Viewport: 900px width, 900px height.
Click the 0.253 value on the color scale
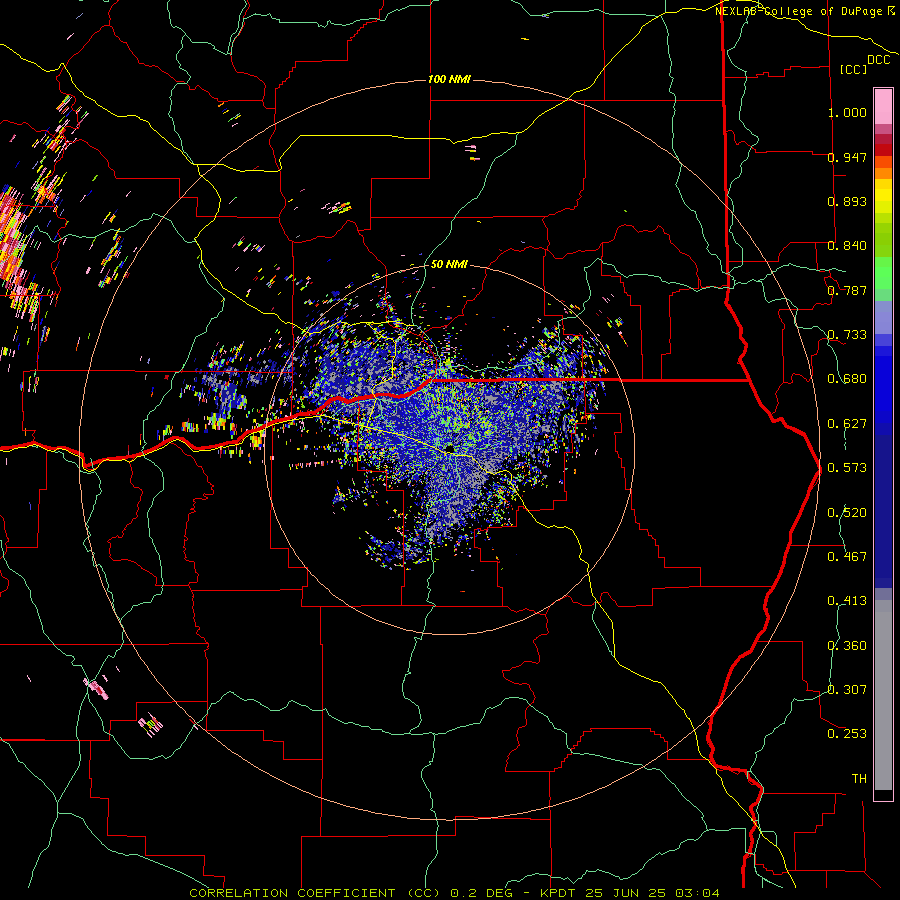click(x=847, y=734)
